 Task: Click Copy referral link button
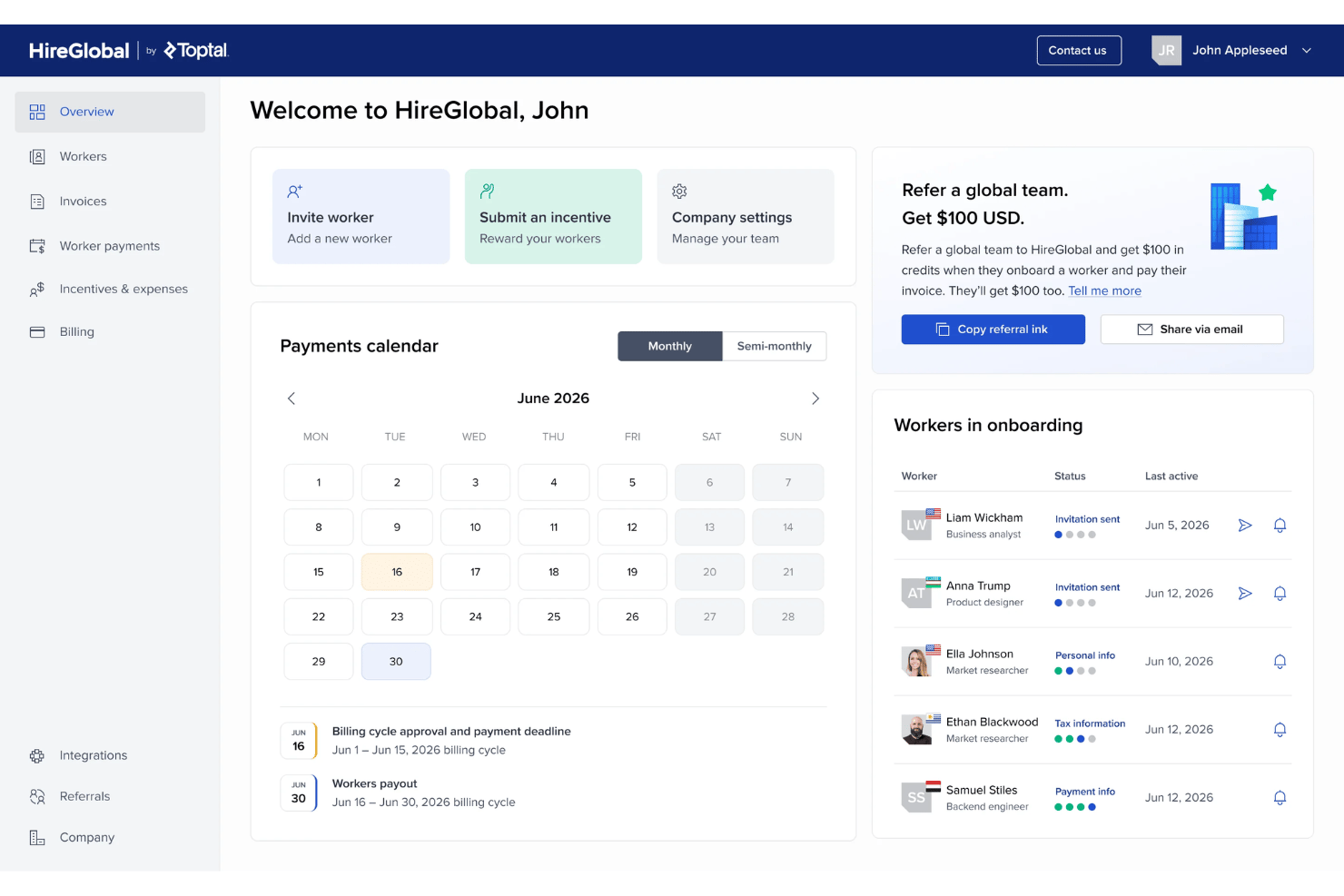[993, 330]
